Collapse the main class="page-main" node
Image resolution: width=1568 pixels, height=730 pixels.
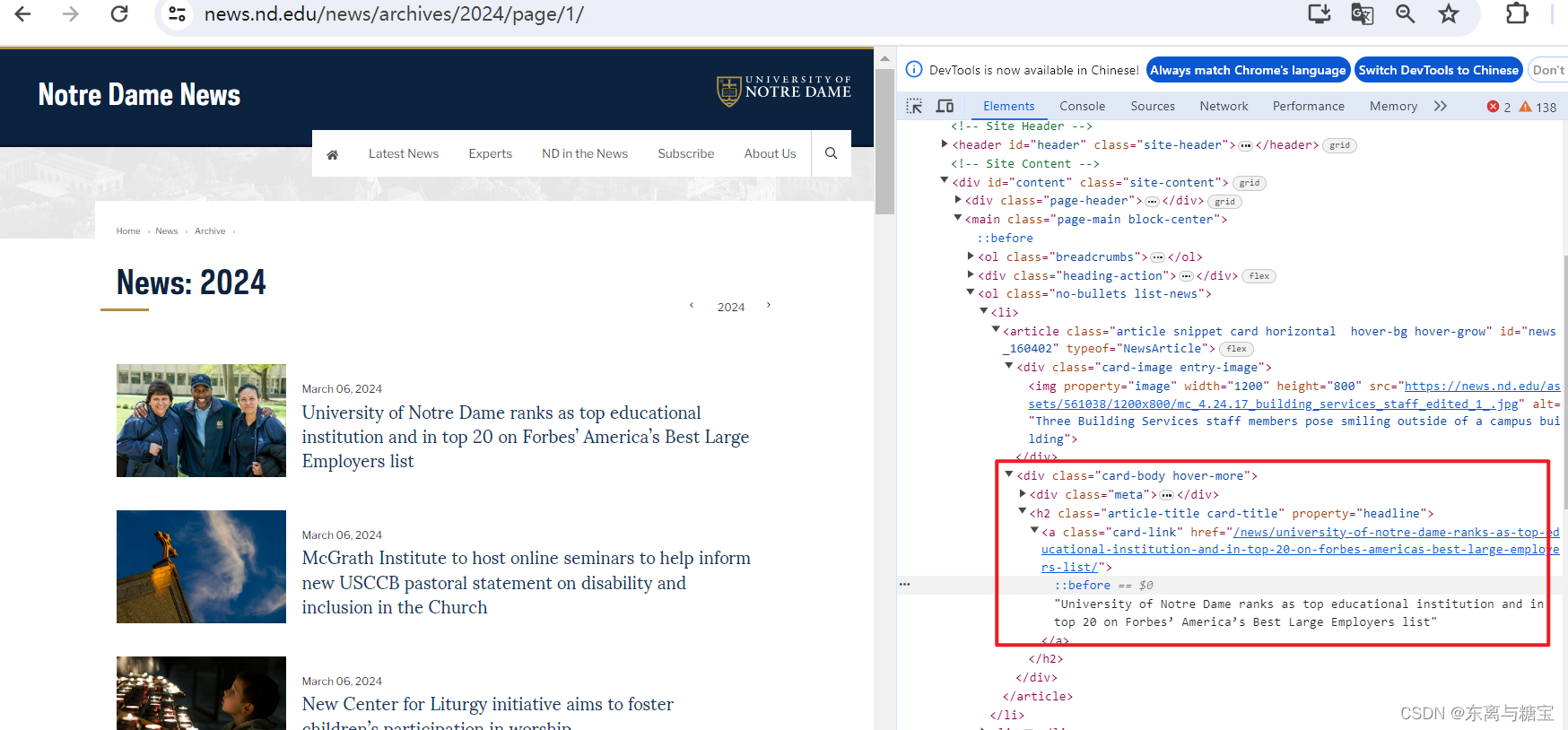click(x=957, y=218)
